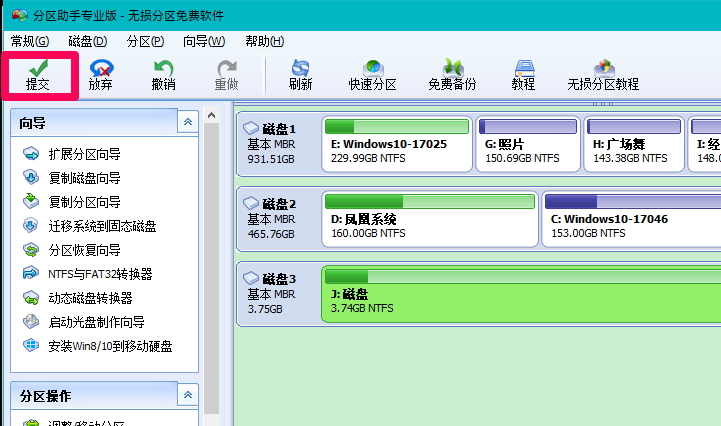This screenshot has height=426, width=721.
Task: Click the 刷新 (Refresh) toolbar icon
Action: [x=300, y=74]
